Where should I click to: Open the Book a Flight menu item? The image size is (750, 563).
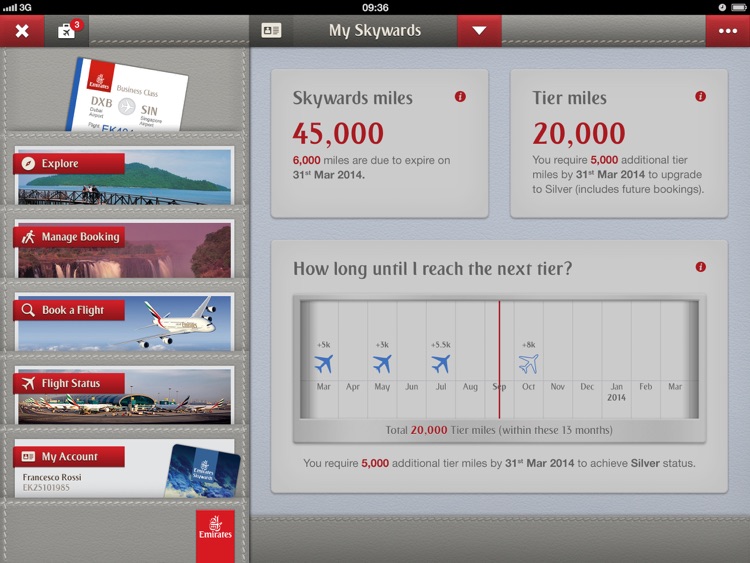tap(124, 322)
